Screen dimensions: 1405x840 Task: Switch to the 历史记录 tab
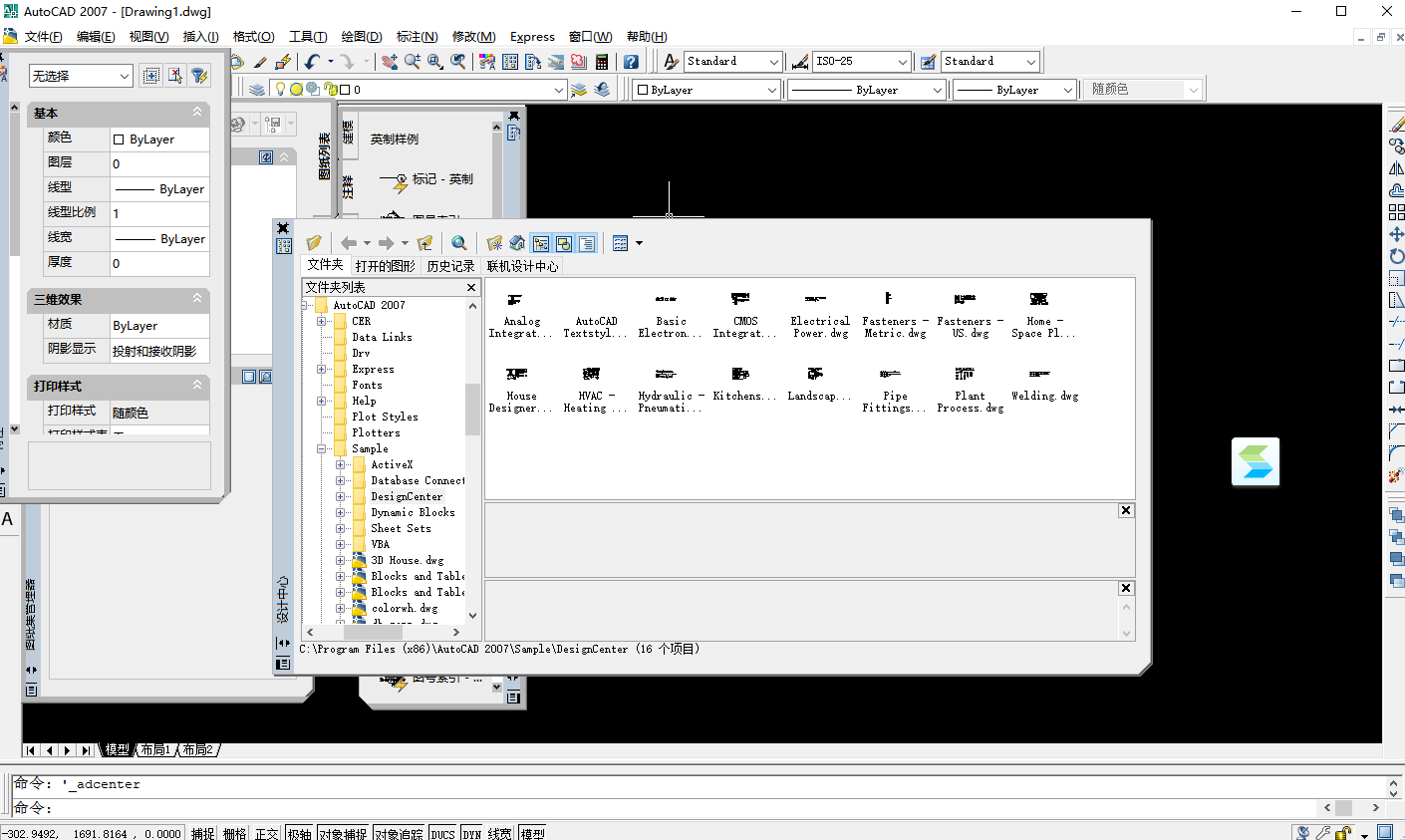[x=450, y=266]
